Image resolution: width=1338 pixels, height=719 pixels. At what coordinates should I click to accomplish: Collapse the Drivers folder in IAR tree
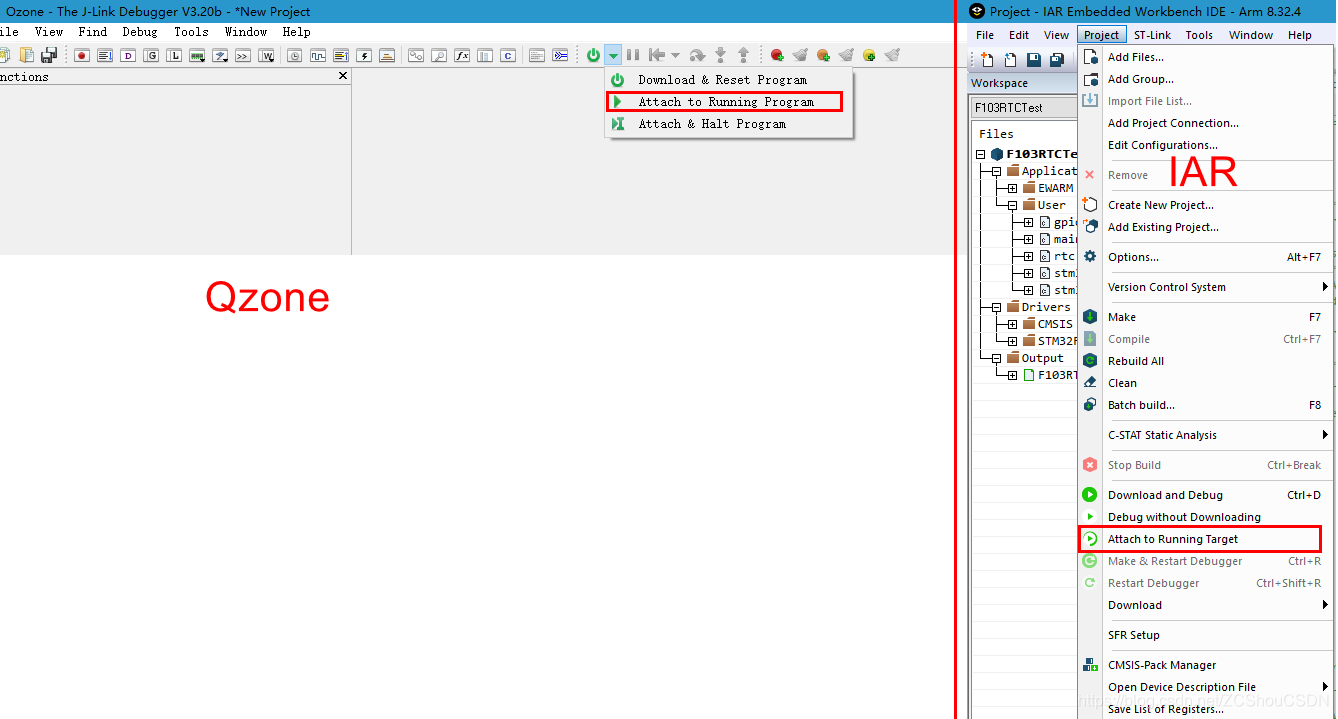pyautogui.click(x=996, y=307)
